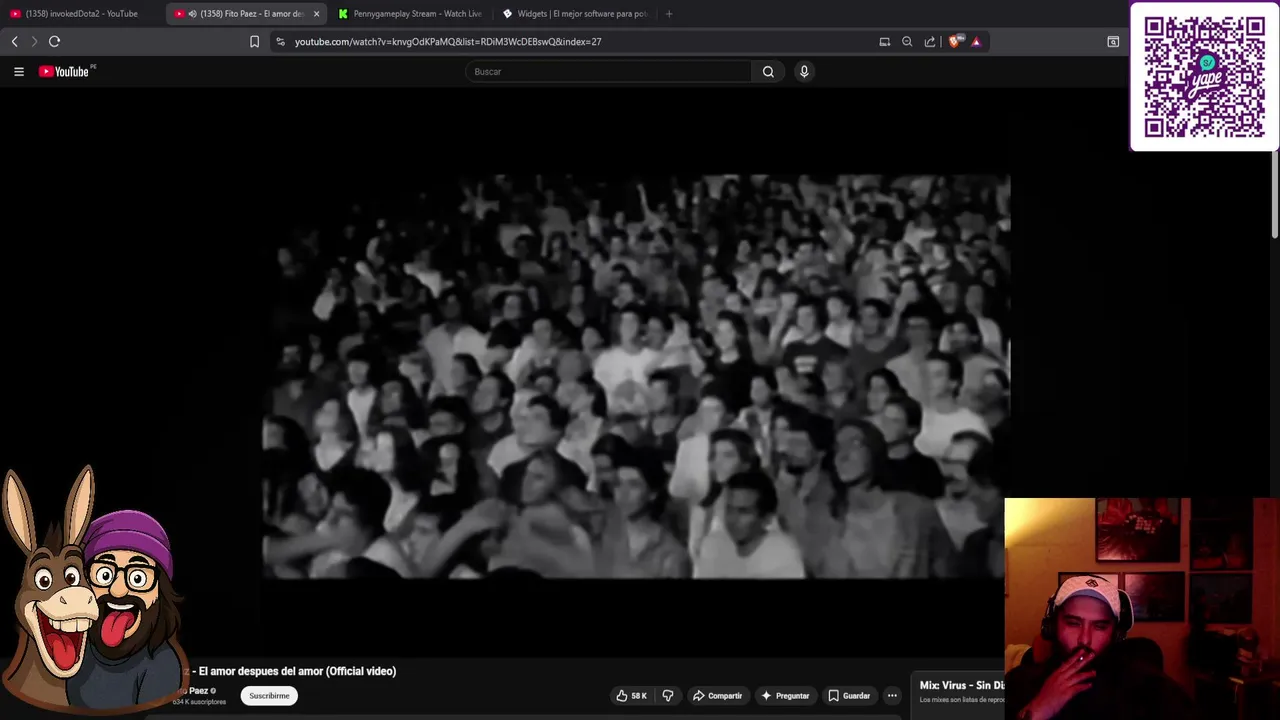1280x720 pixels.
Task: Close the Fito Paez tab
Action: [x=316, y=14]
